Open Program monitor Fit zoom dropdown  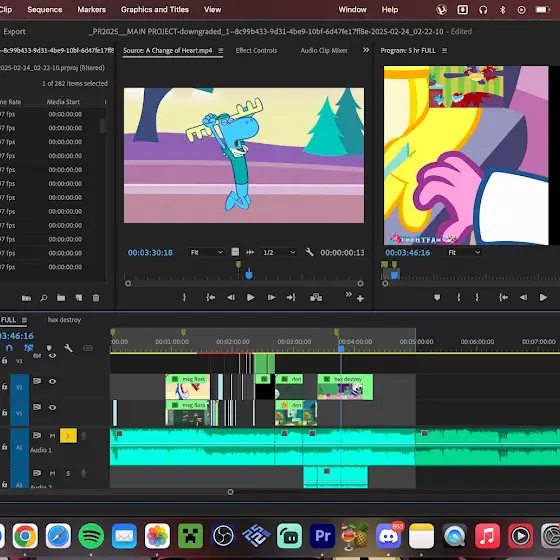(464, 252)
